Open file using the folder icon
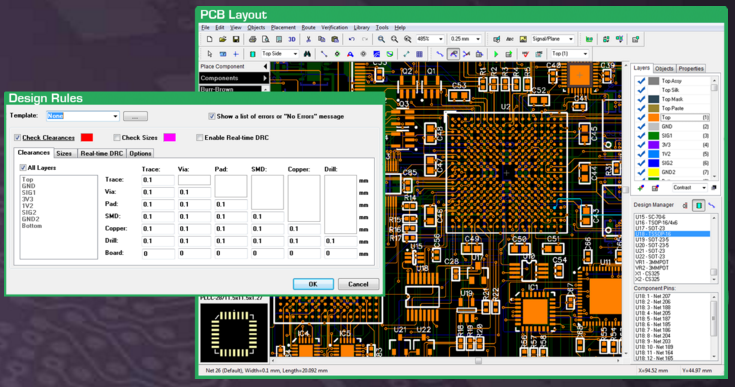The image size is (735, 387). (223, 39)
